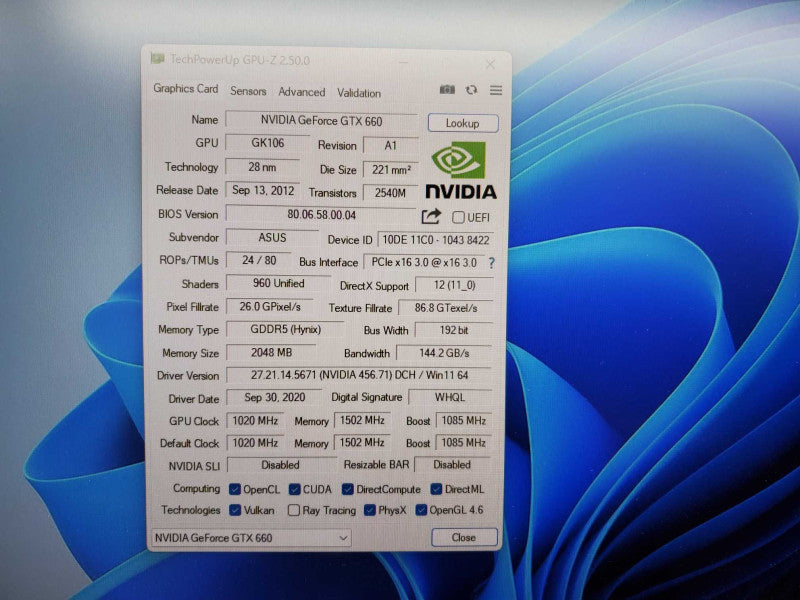
Task: Click the Bus Interface question mark
Action: [x=491, y=263]
